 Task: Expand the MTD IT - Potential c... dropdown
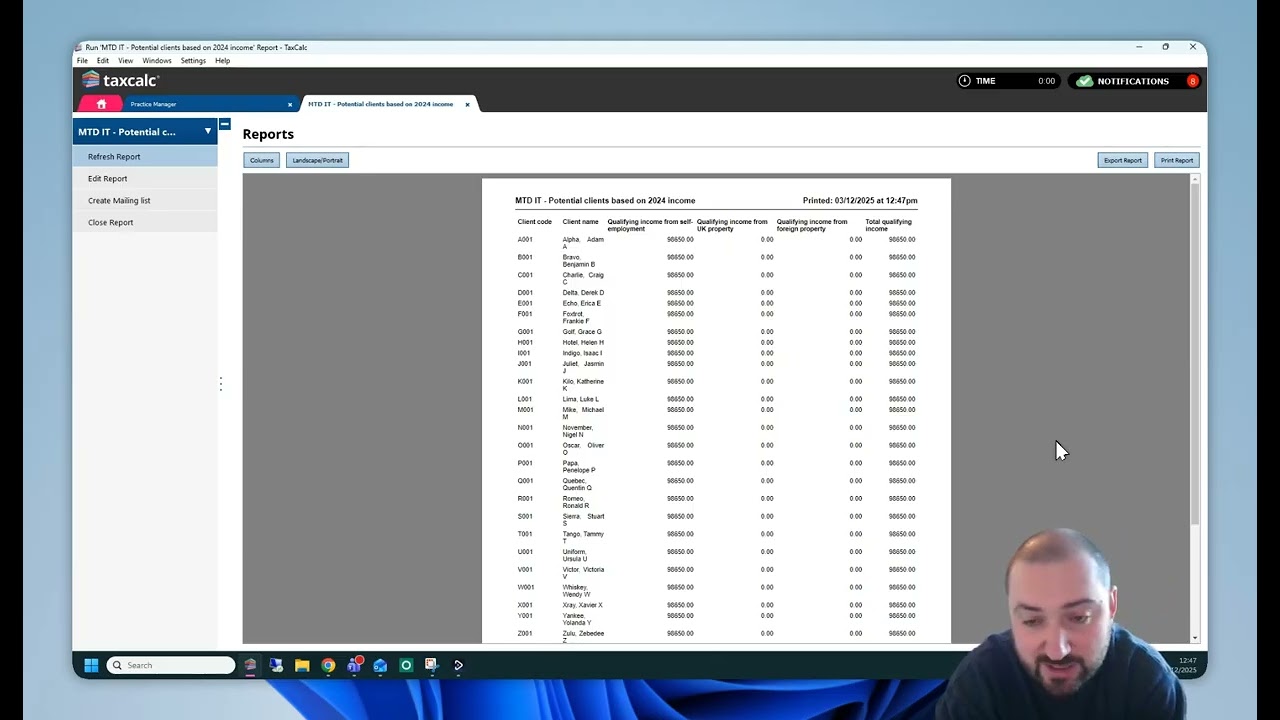click(208, 132)
